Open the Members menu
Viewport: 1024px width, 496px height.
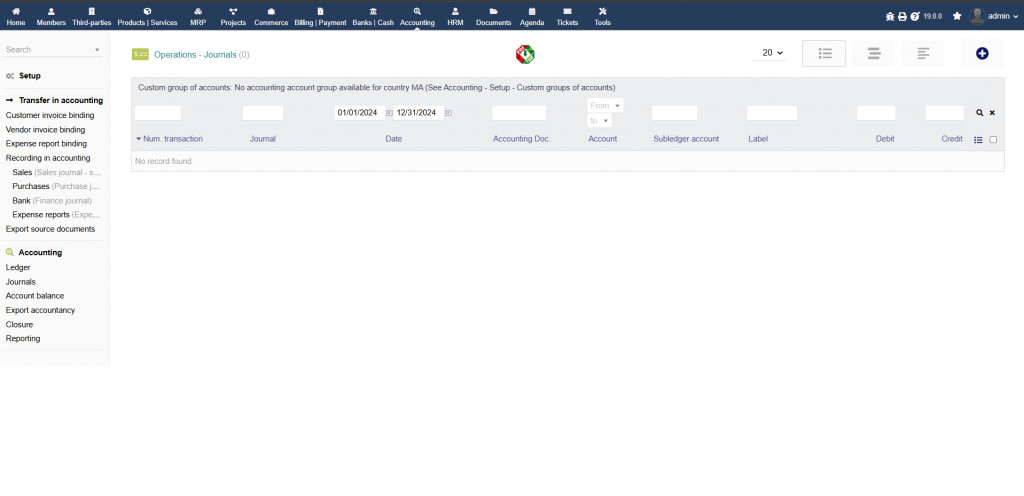coord(51,16)
